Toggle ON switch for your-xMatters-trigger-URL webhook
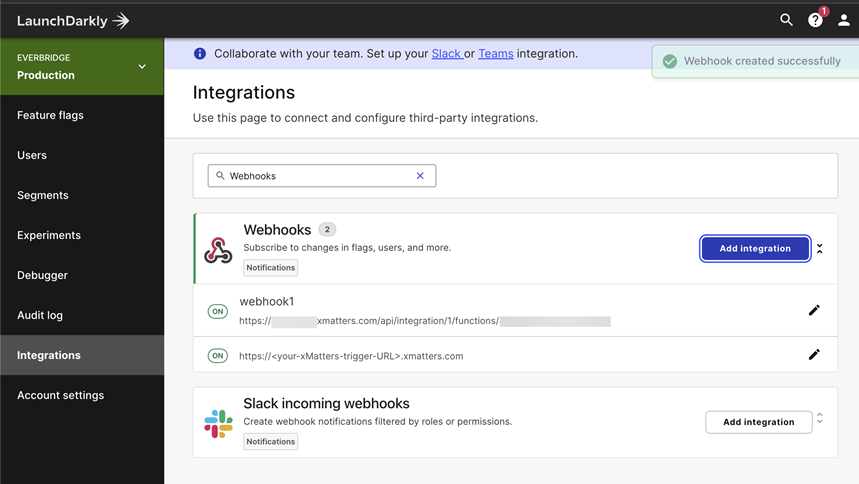The width and height of the screenshot is (859, 484). 217,356
